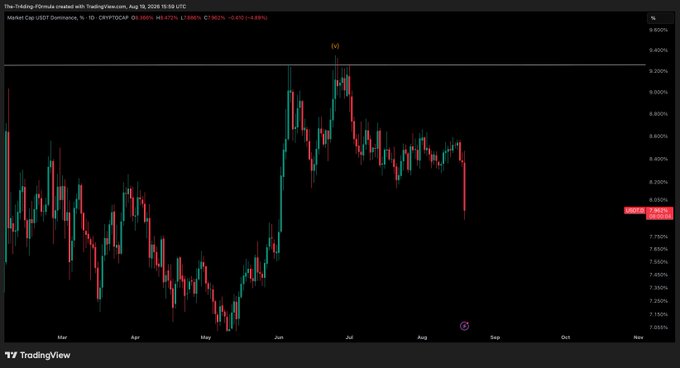The width and height of the screenshot is (680, 368).
Task: Click the 7.750% price scale label
Action: click(x=658, y=237)
